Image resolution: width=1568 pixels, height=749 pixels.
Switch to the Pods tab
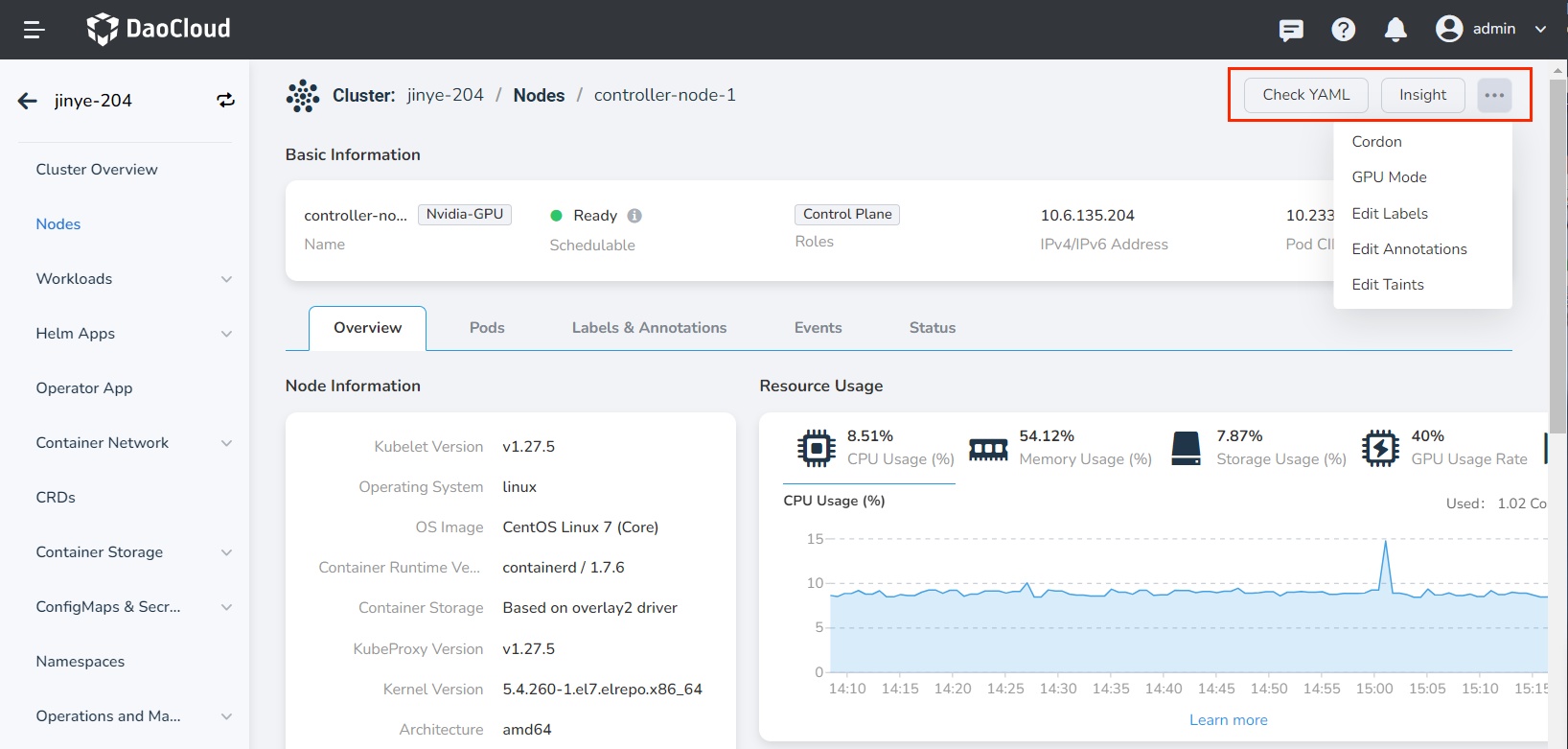tap(487, 328)
